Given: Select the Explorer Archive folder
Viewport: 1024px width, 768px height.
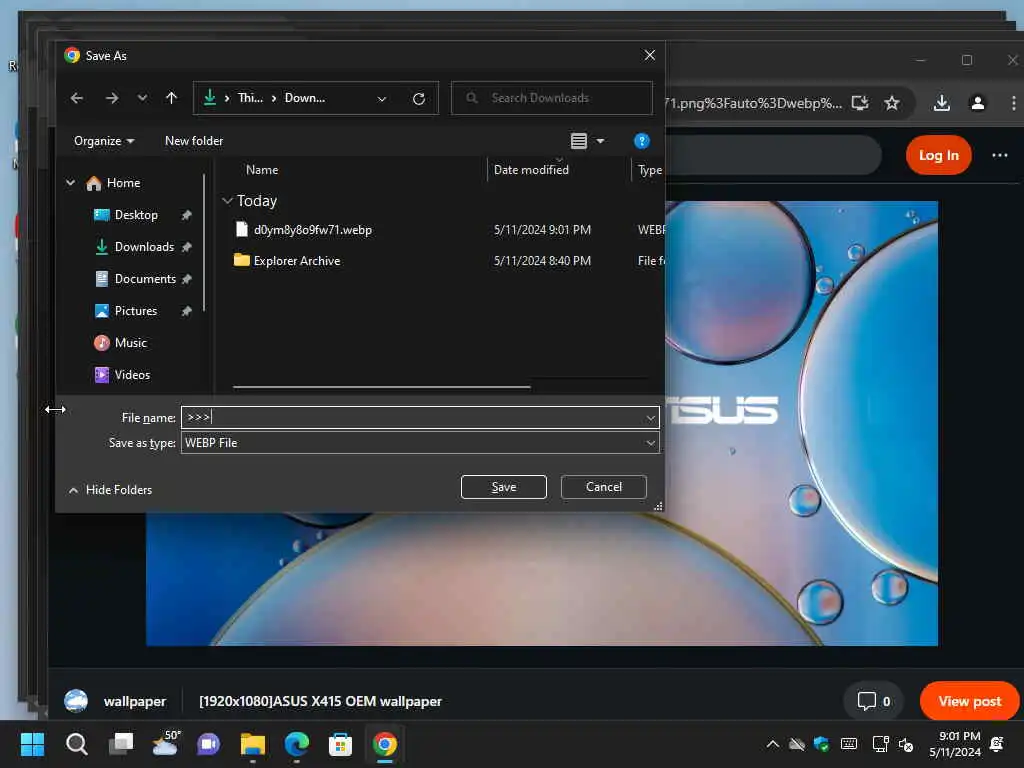Looking at the screenshot, I should (x=297, y=261).
